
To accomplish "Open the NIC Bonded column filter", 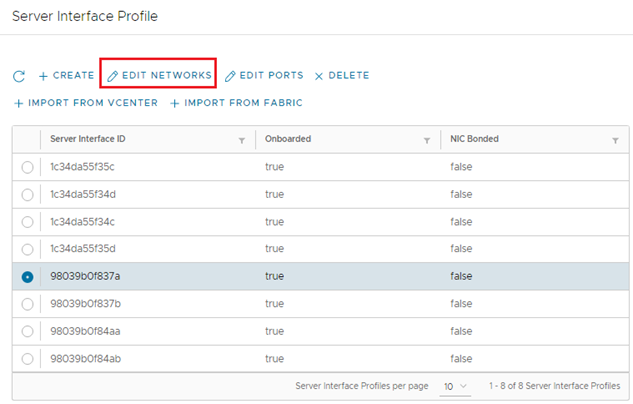I will [615, 141].
